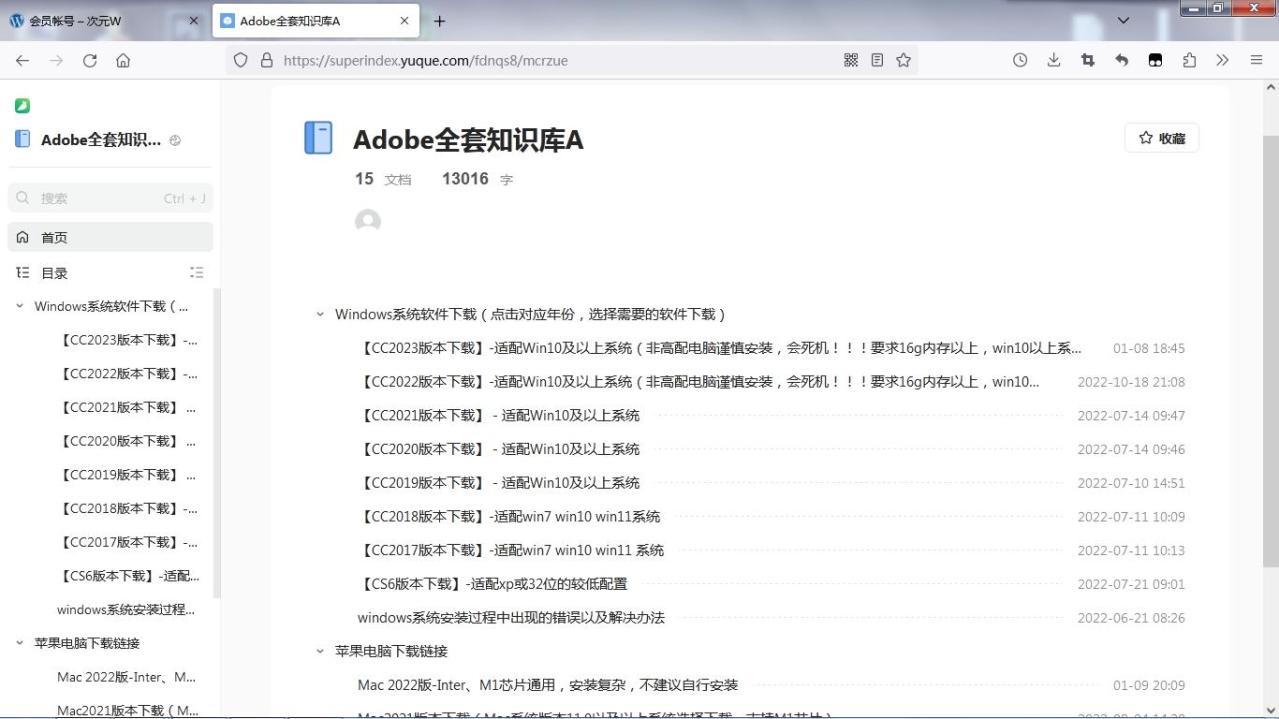Click the shield tracking protection icon
The height and width of the screenshot is (719, 1279).
(x=240, y=60)
